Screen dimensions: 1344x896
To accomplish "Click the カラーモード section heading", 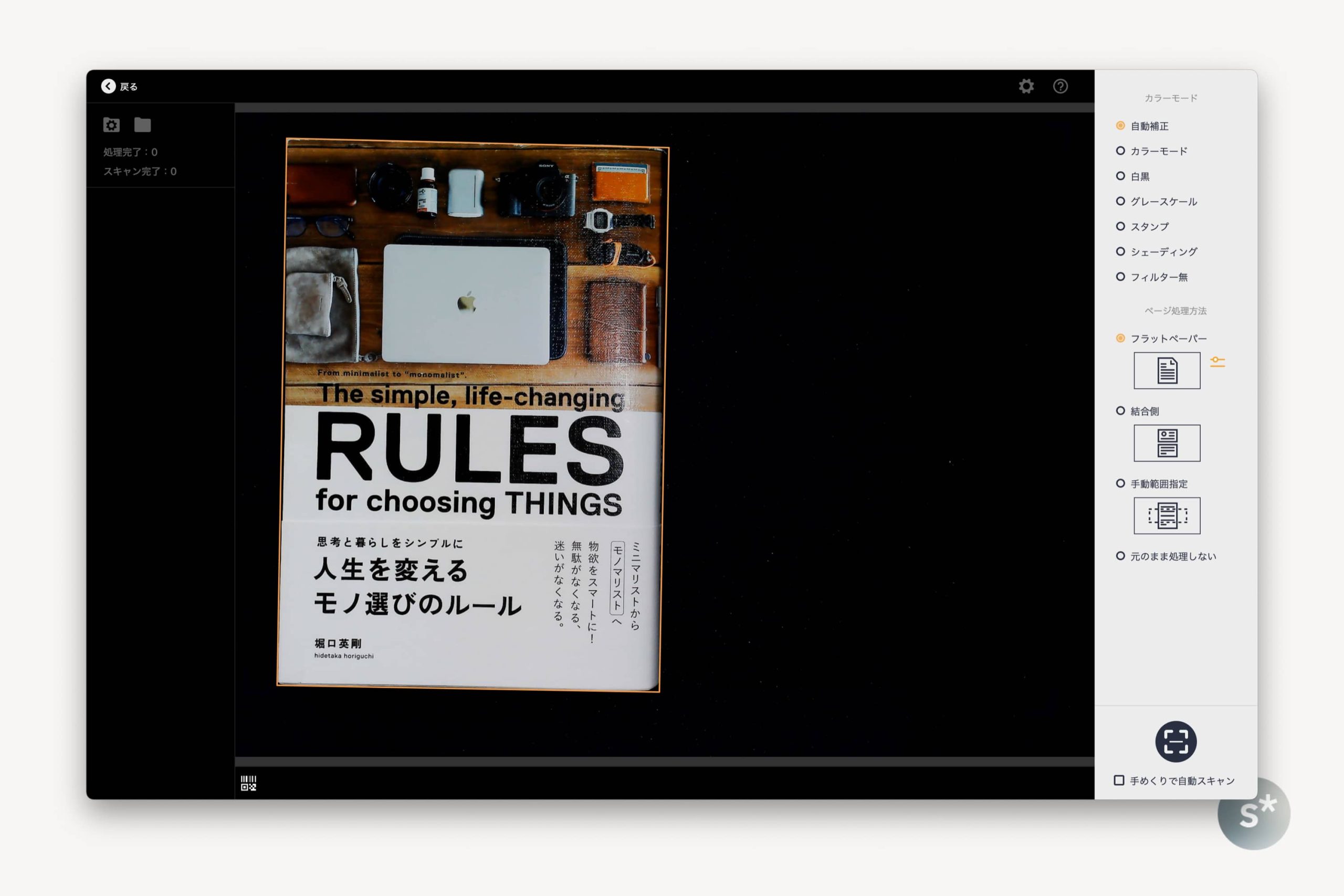I will coord(1171,98).
